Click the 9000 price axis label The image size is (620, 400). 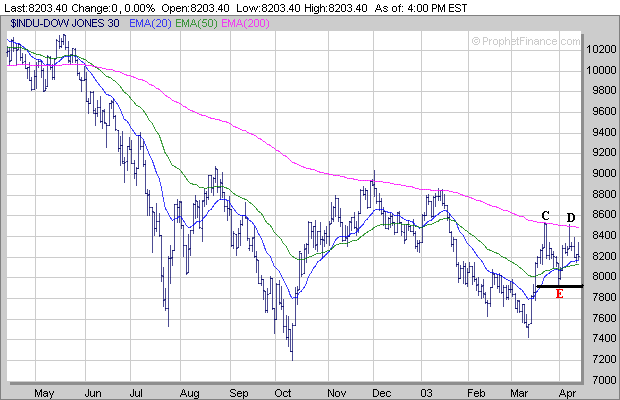coord(604,173)
